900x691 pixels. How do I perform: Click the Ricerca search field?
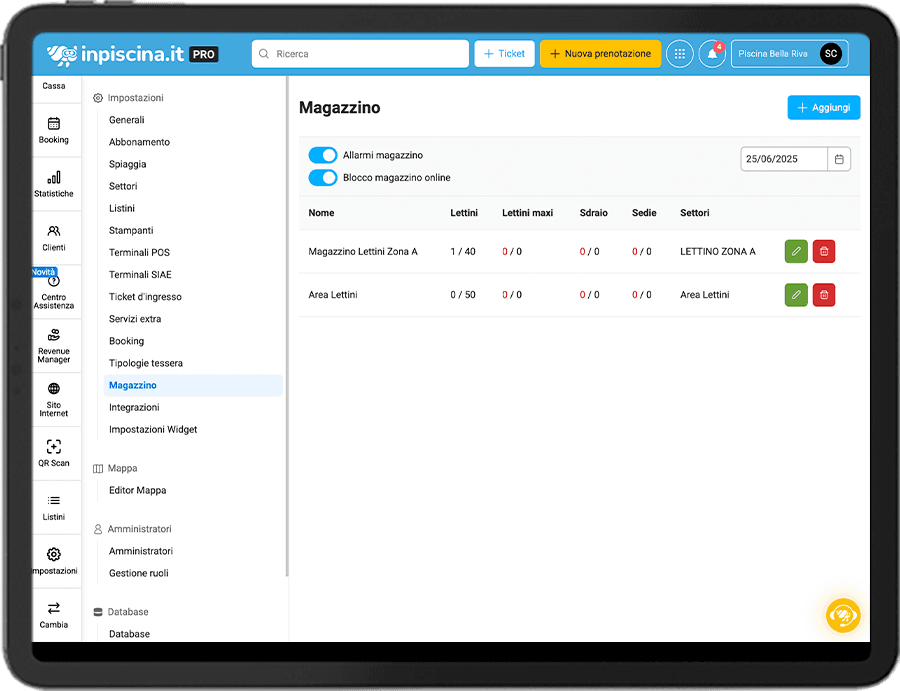(360, 54)
